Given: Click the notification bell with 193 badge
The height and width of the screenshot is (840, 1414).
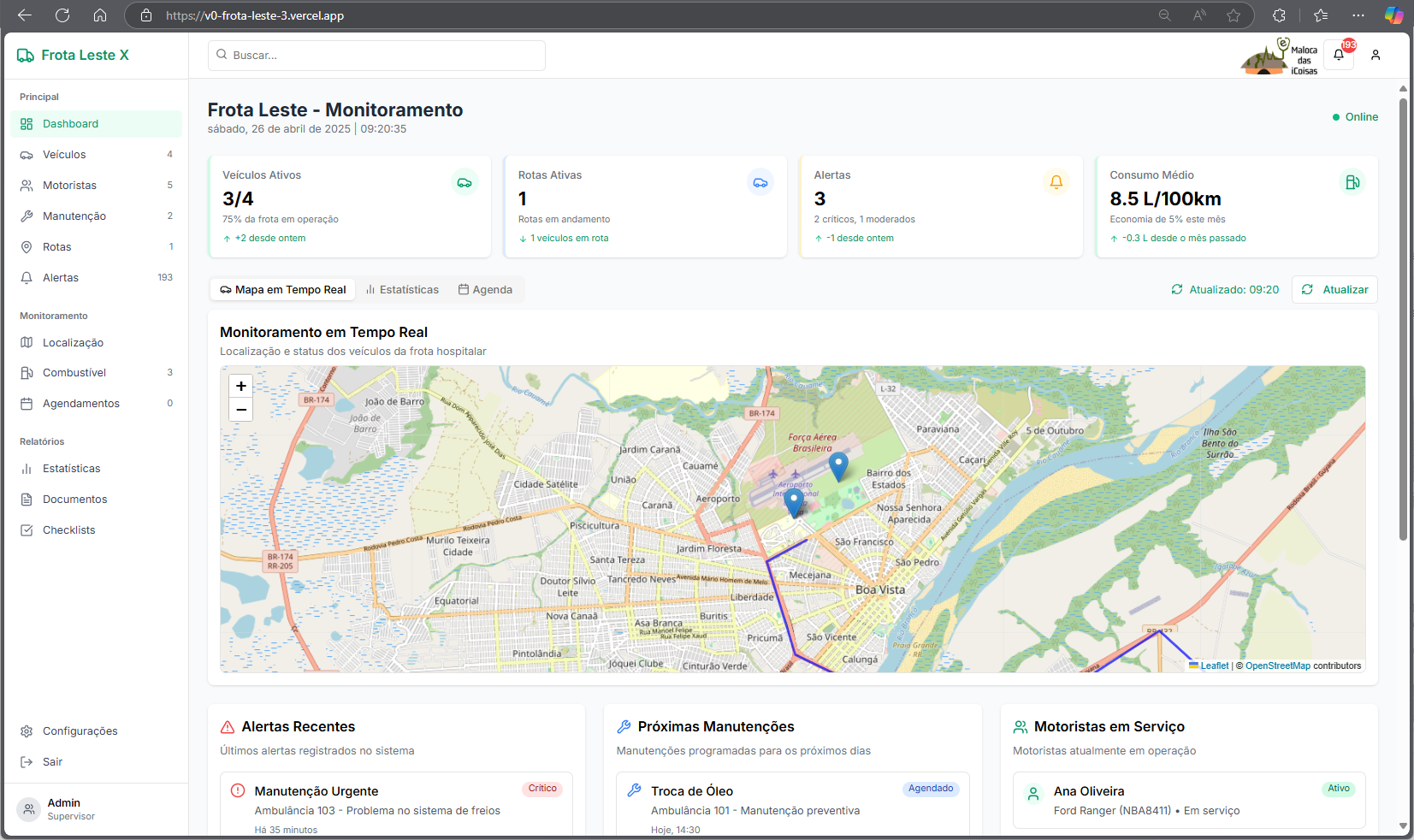Looking at the screenshot, I should click(1339, 55).
